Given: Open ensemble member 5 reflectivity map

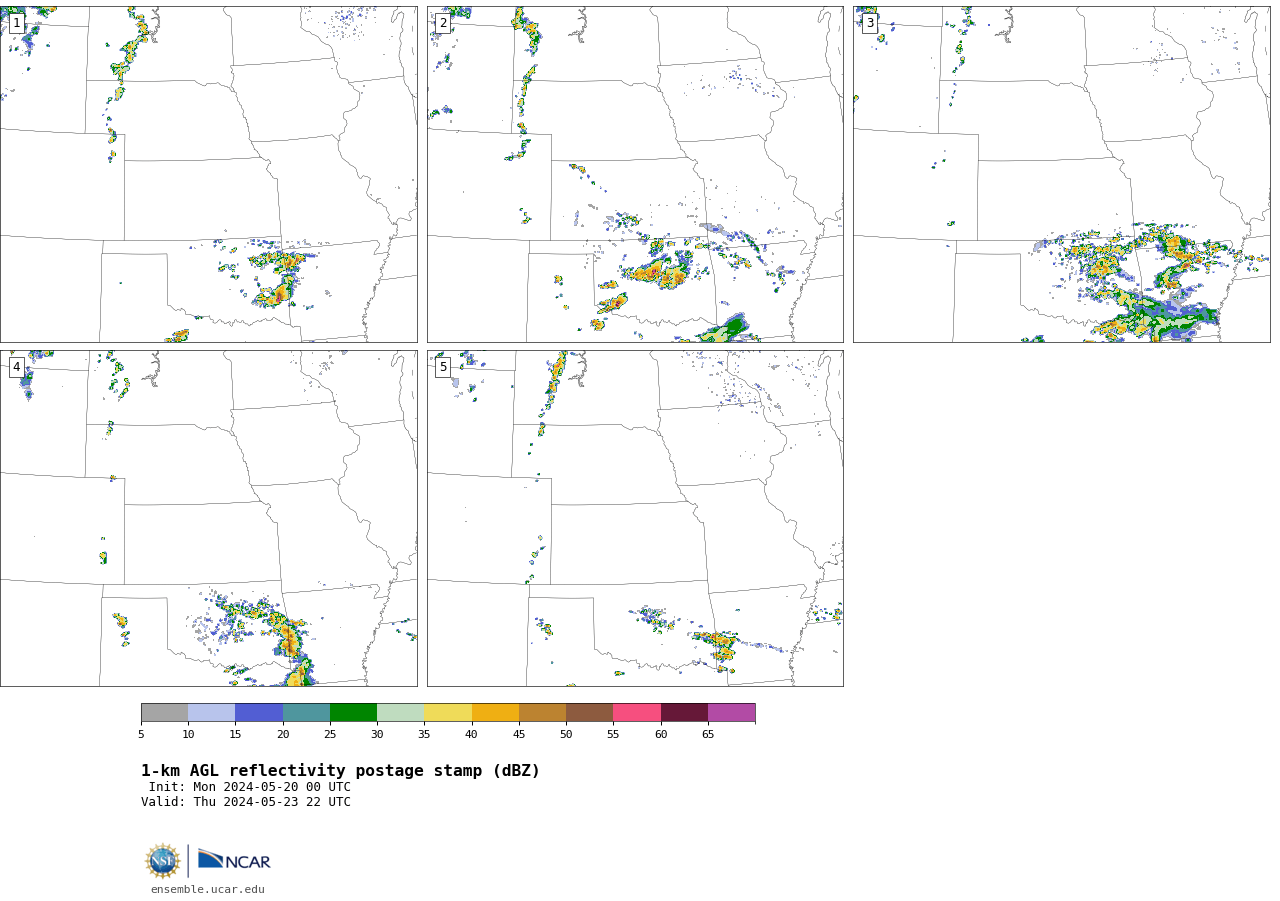Looking at the screenshot, I should pyautogui.click(x=635, y=518).
